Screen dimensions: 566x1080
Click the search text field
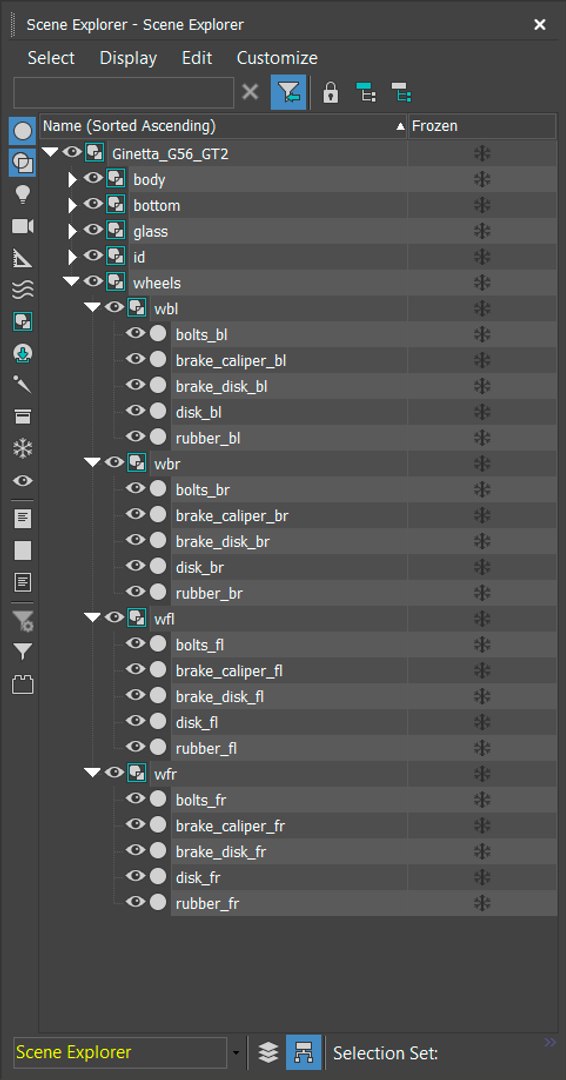124,92
